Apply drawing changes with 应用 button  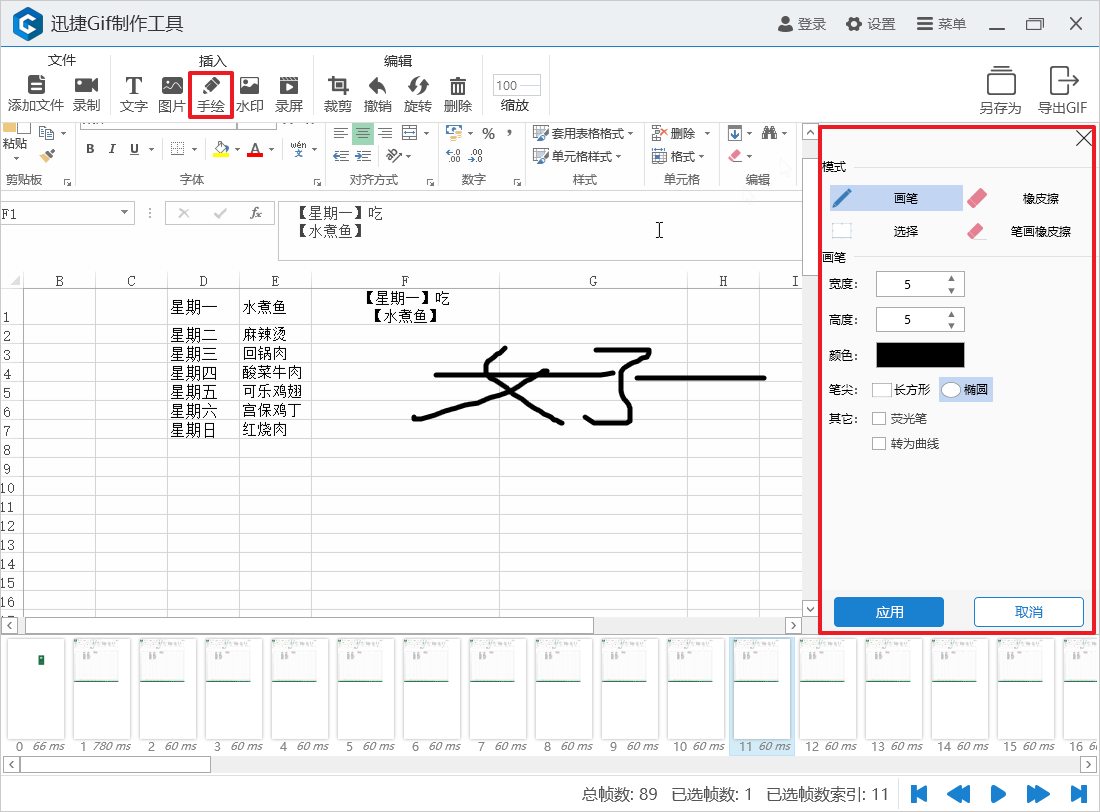pos(888,611)
